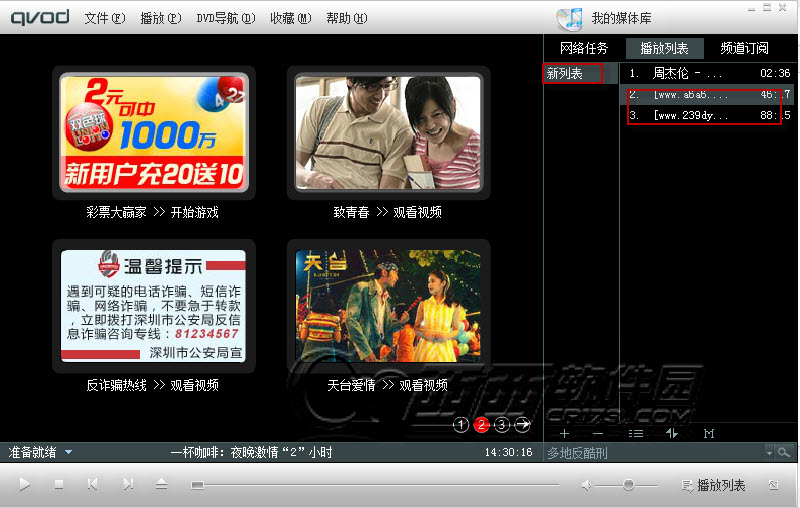800x508 pixels.
Task: Click the playlist list-view icon
Action: coord(636,434)
